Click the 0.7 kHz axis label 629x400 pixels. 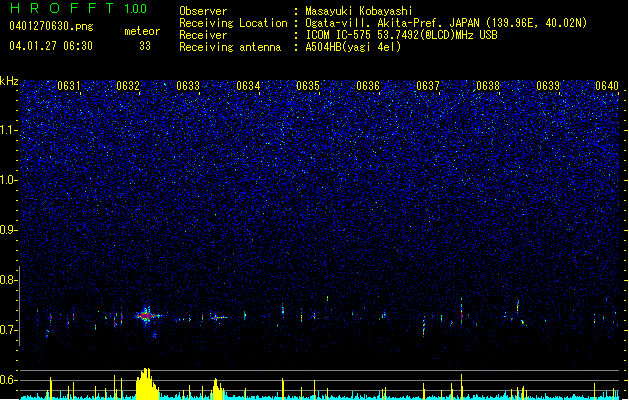(9, 330)
